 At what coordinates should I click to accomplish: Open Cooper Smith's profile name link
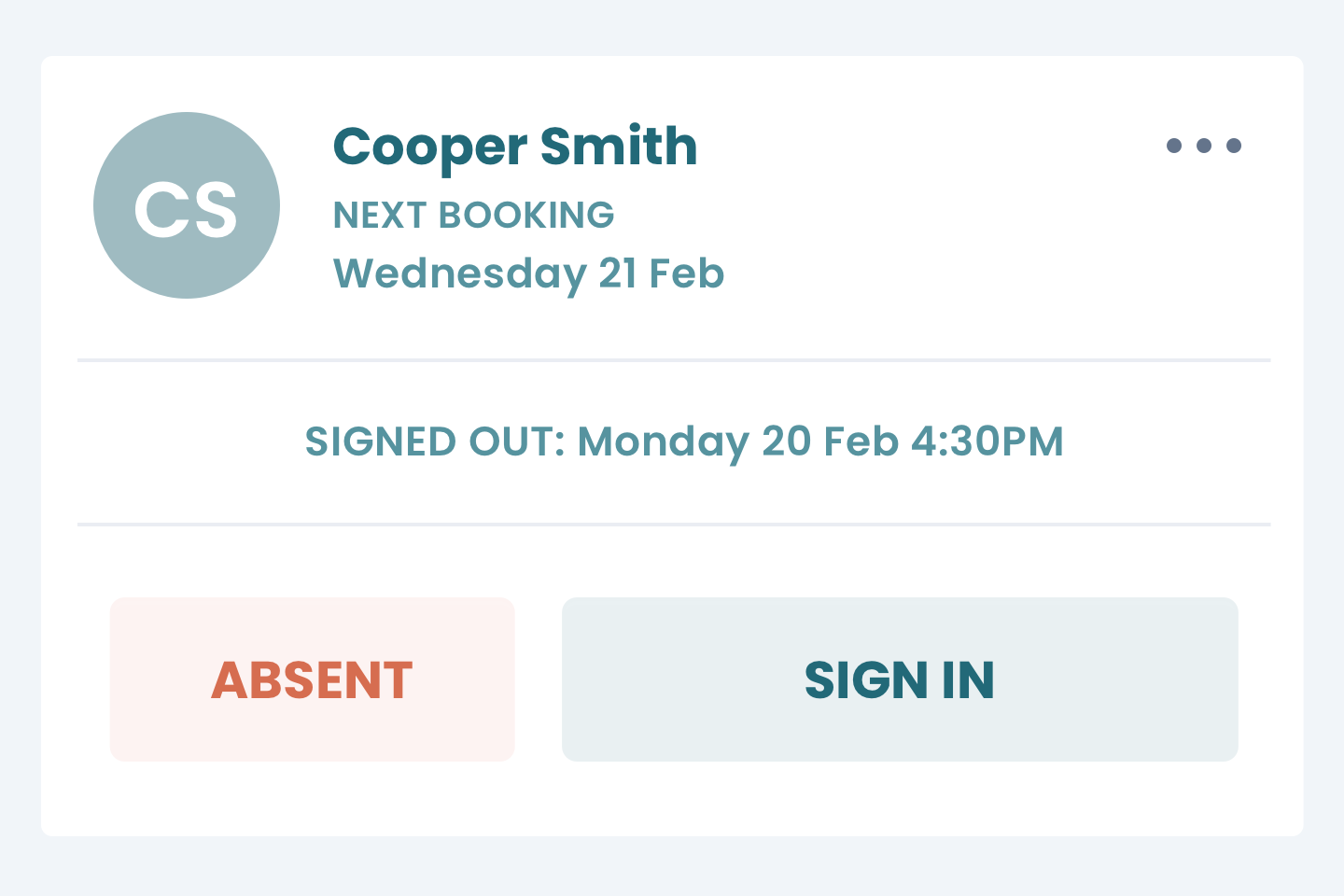point(515,147)
